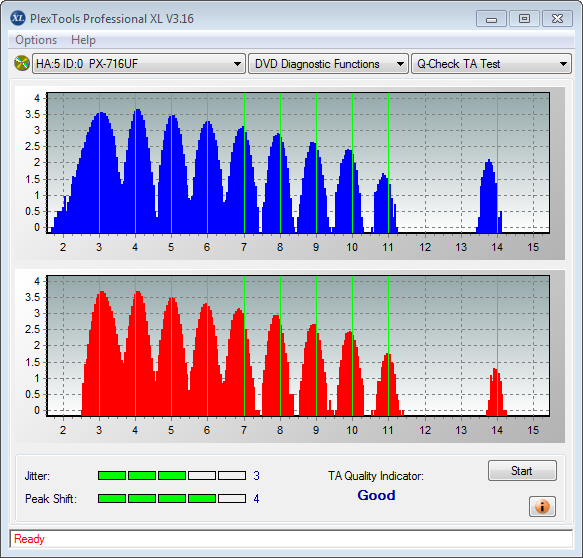Click the Jitter level bar indicator
This screenshot has height=558, width=583.
(x=172, y=475)
